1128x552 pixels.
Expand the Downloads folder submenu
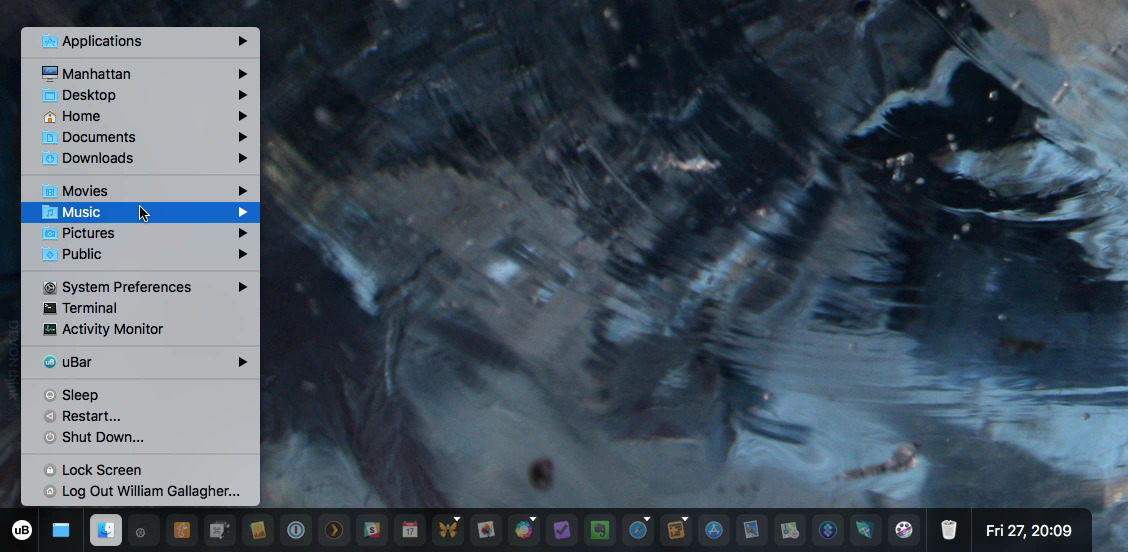tap(140, 158)
